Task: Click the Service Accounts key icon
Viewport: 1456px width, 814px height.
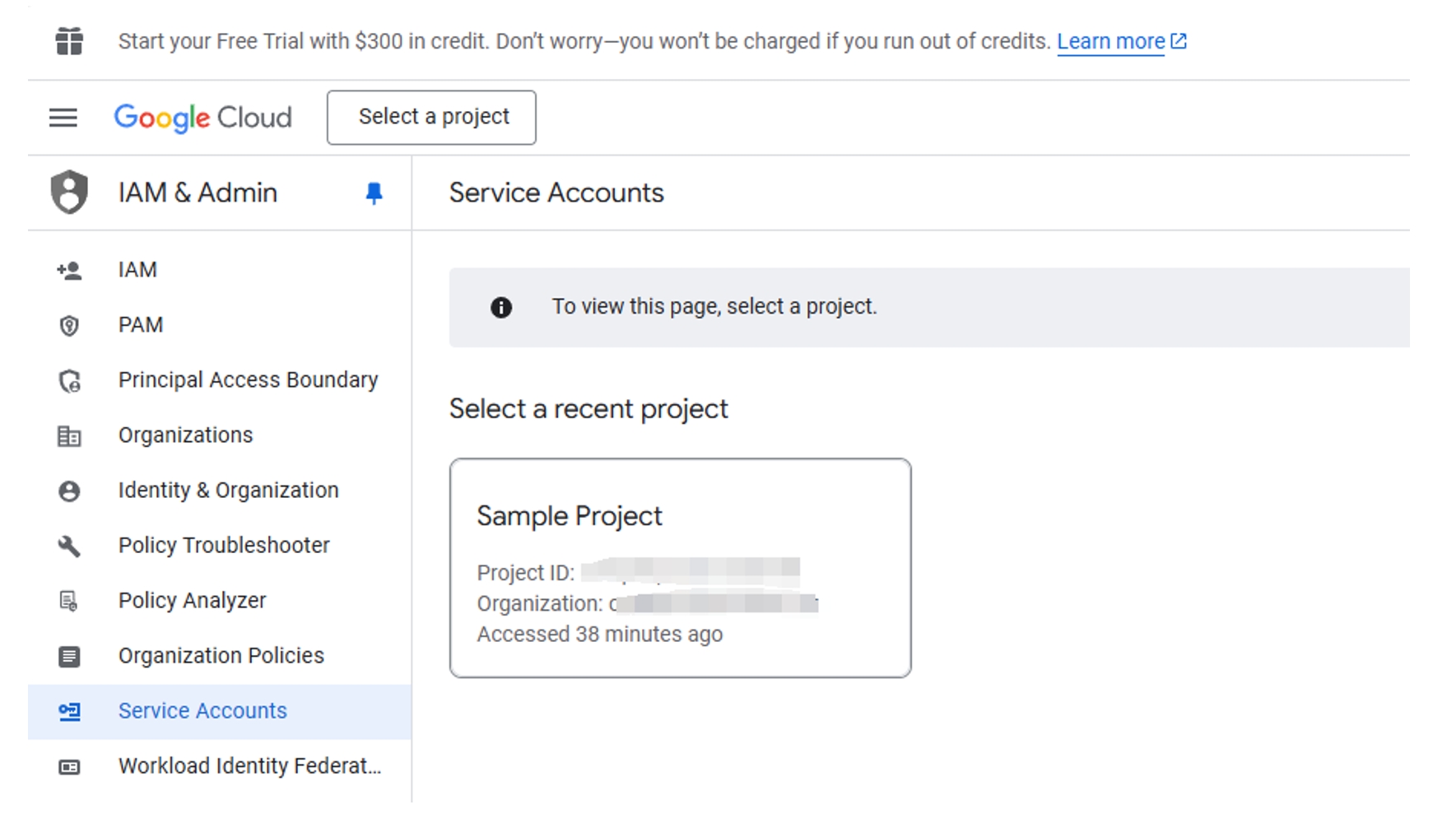Action: click(x=69, y=712)
